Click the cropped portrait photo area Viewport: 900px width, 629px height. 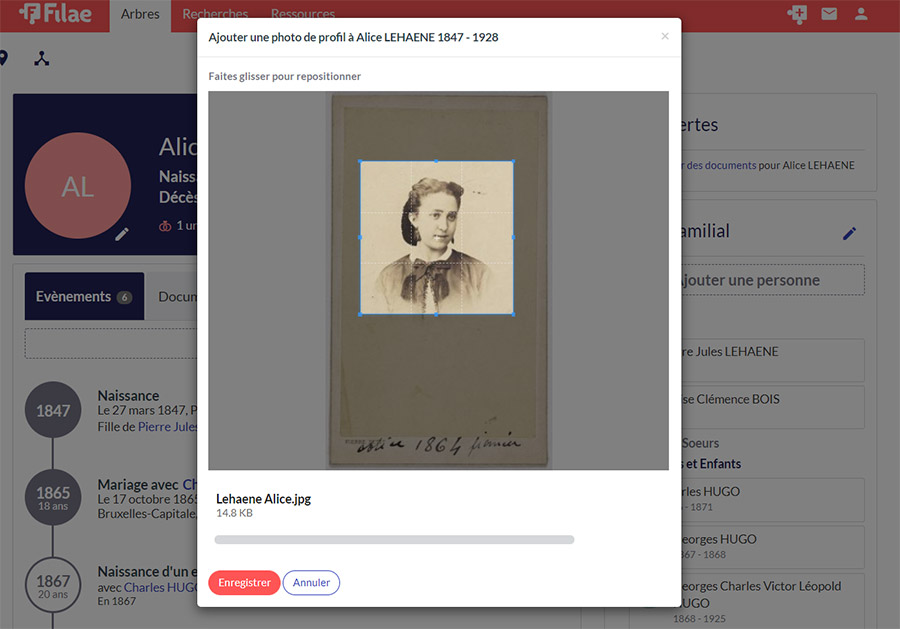click(436, 238)
